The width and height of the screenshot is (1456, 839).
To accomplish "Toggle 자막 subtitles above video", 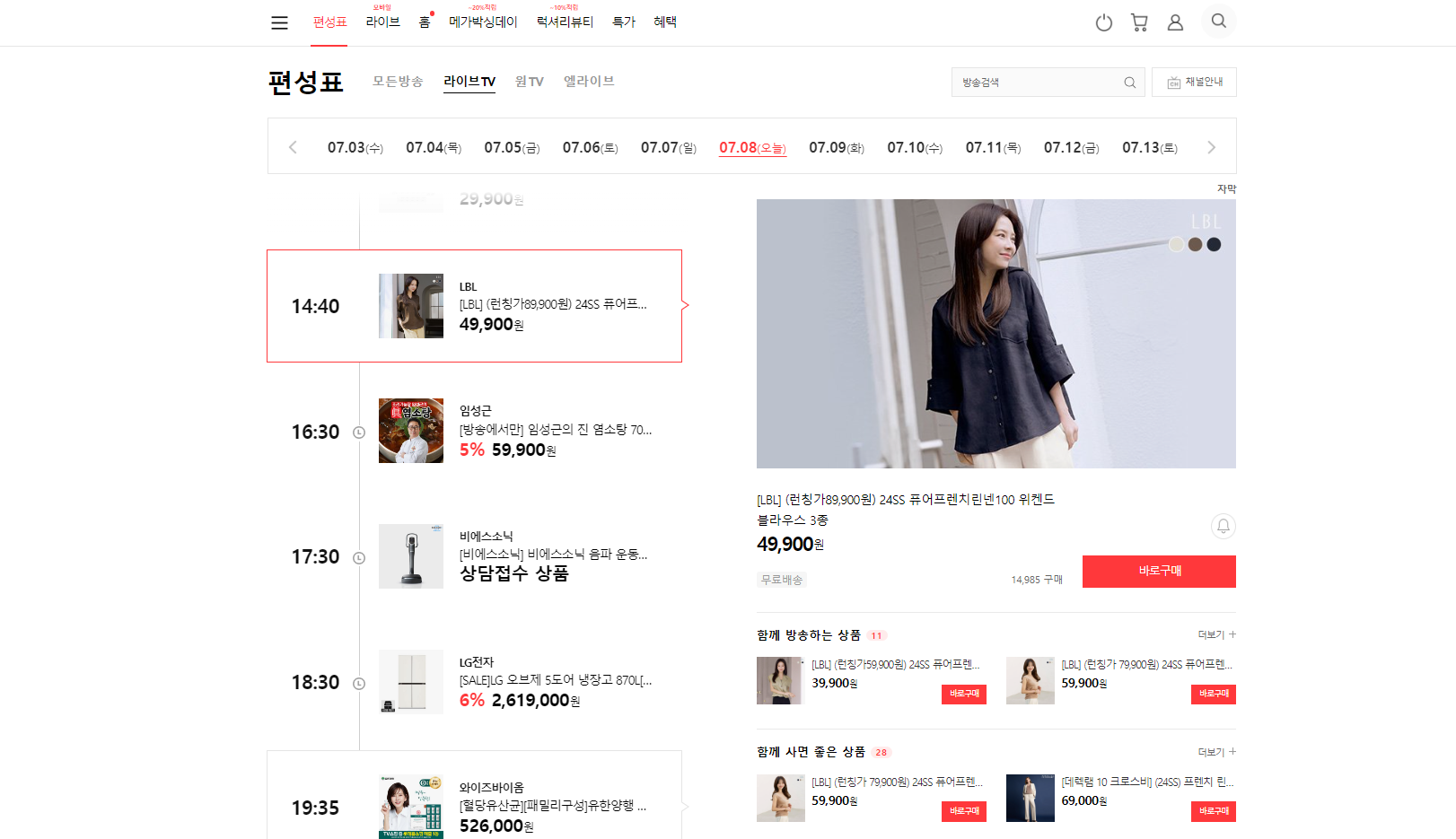I will pyautogui.click(x=1226, y=188).
